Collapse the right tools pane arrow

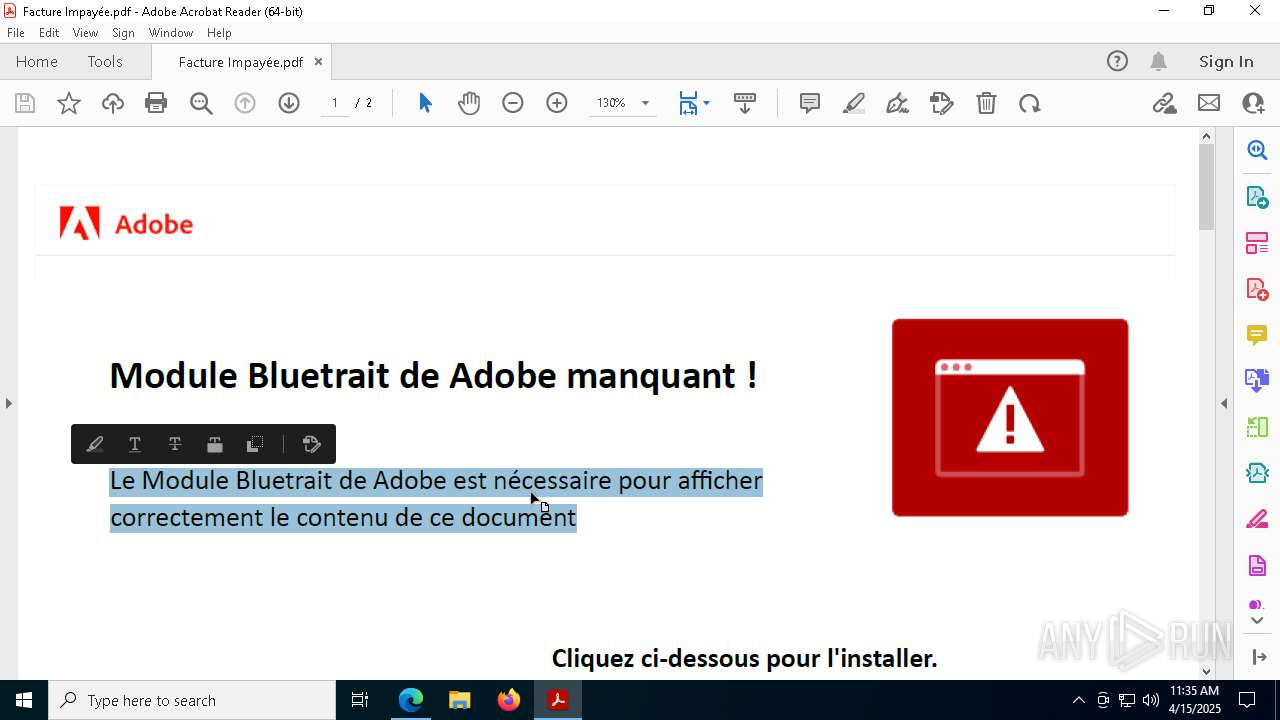[x=1224, y=403]
